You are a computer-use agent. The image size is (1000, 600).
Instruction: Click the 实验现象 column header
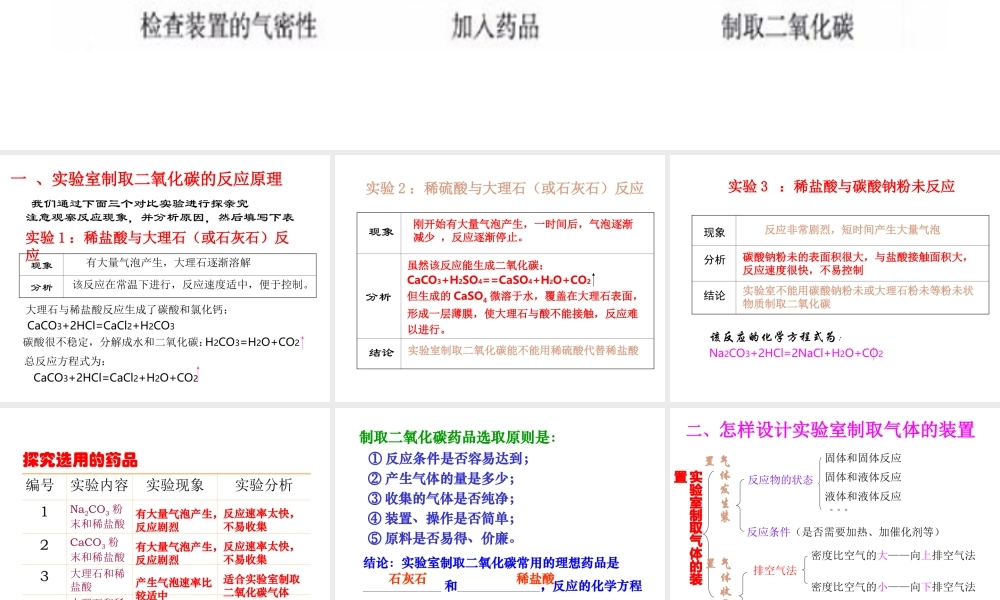point(175,485)
